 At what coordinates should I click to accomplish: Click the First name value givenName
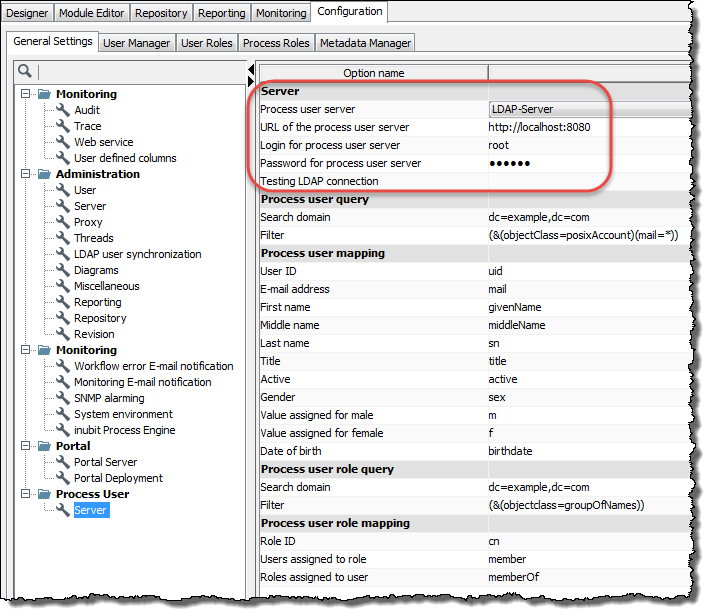pyautogui.click(x=515, y=307)
